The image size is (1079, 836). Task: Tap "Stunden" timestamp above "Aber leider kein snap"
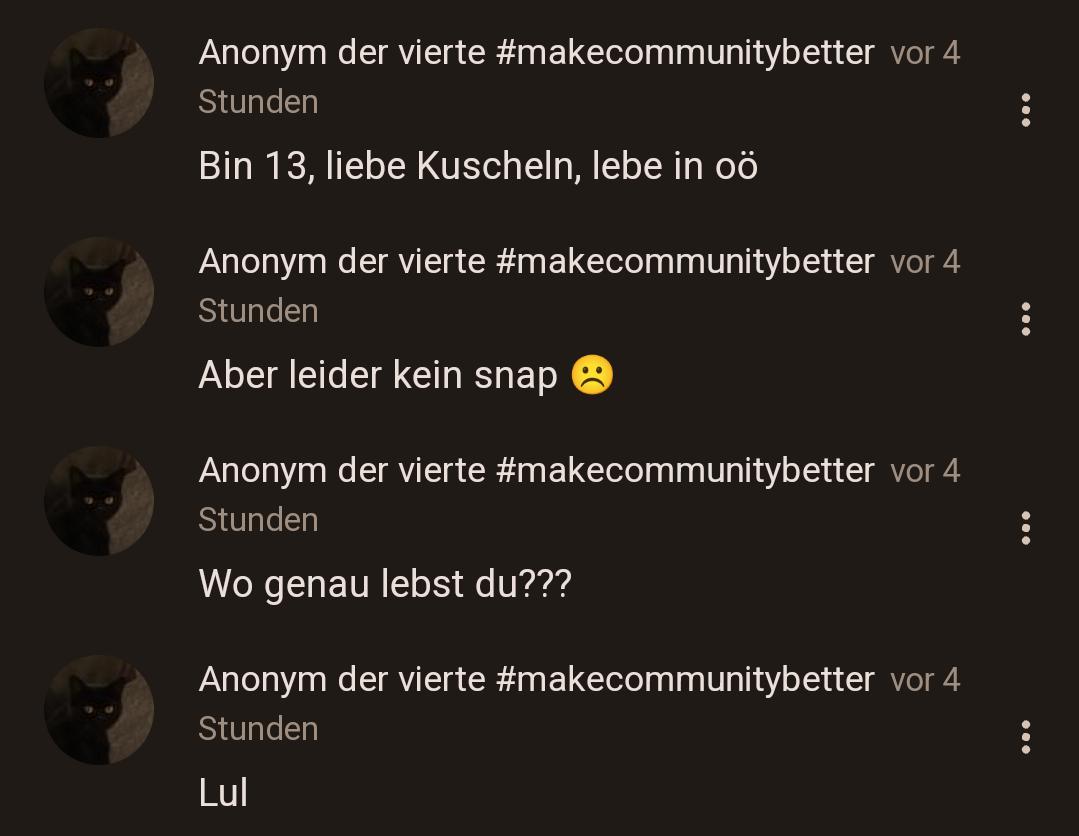(x=258, y=311)
